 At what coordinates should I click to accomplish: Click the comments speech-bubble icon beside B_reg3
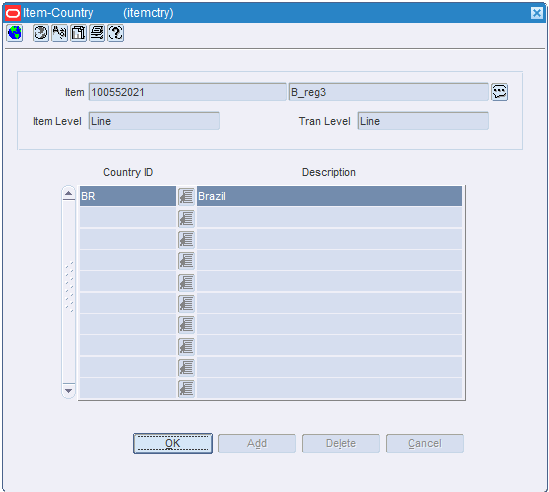(x=499, y=92)
